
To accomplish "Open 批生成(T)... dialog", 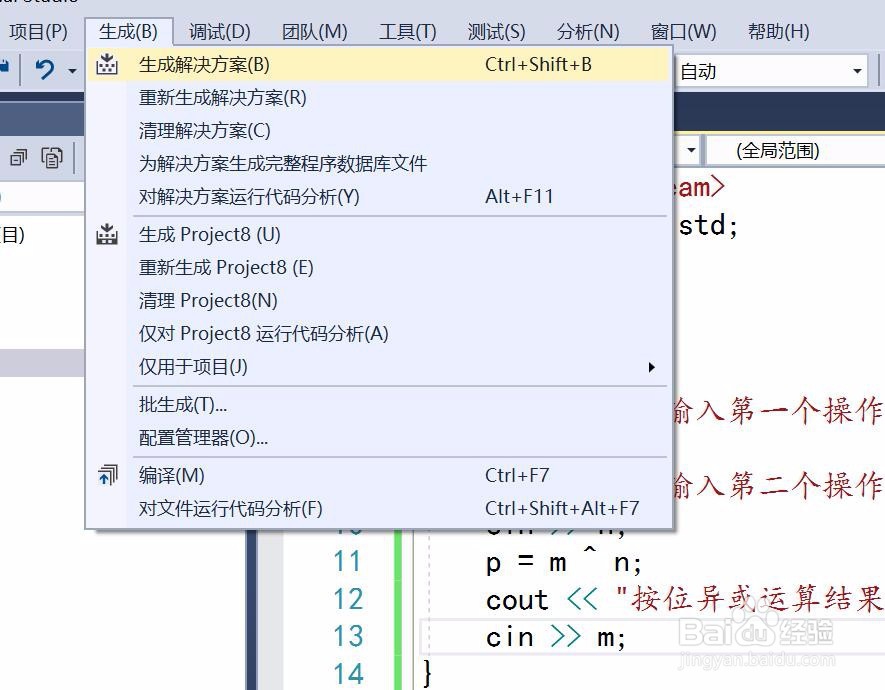I will click(x=379, y=405).
